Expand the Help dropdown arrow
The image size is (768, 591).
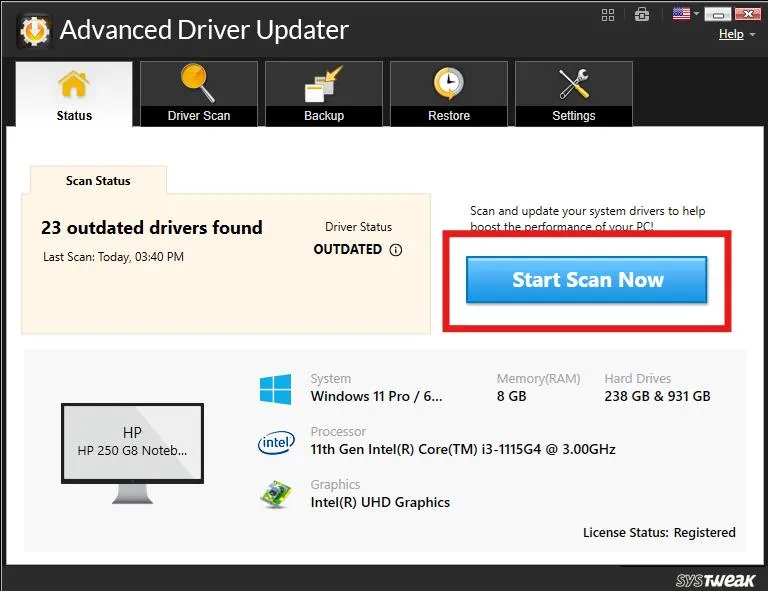[x=752, y=35]
